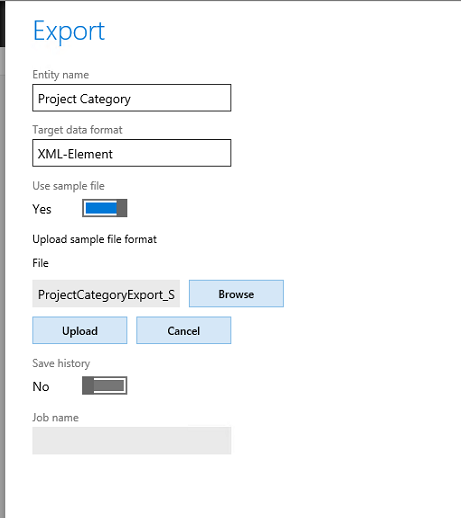The image size is (461, 518).
Task: Click the Upload button
Action: [80, 330]
